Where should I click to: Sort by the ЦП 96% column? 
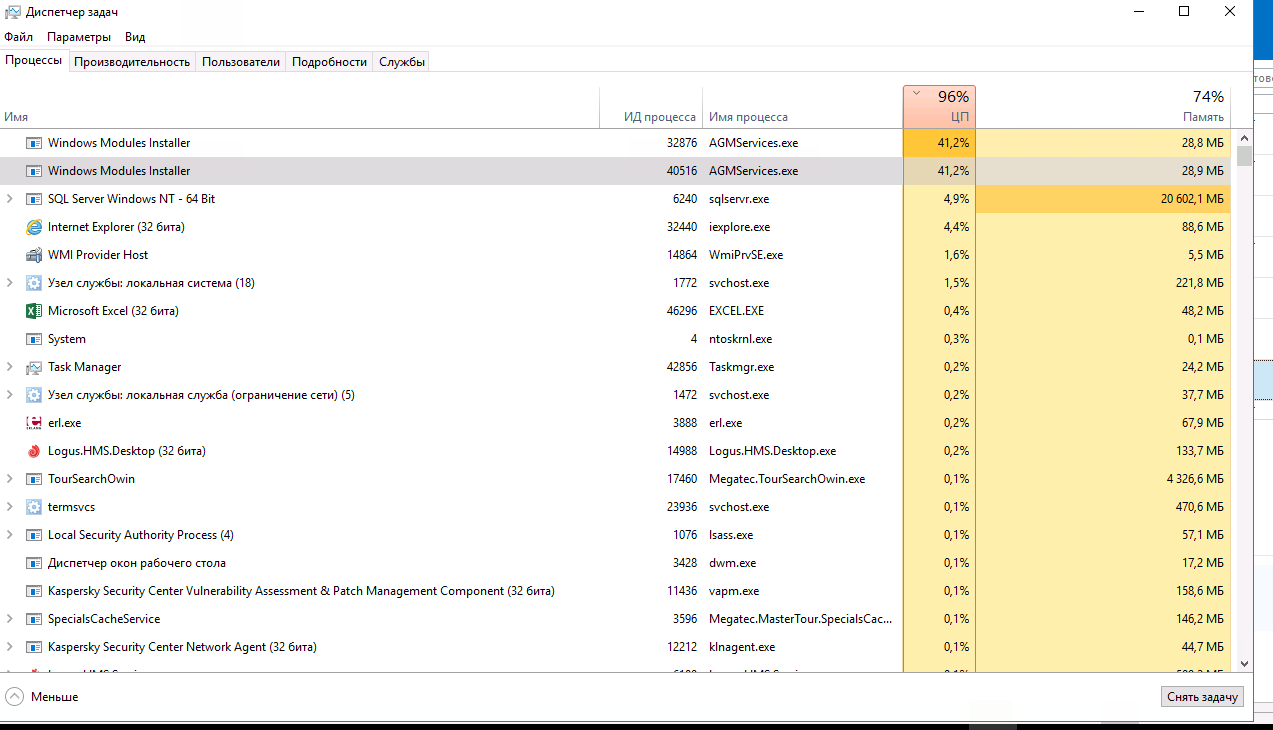click(939, 107)
